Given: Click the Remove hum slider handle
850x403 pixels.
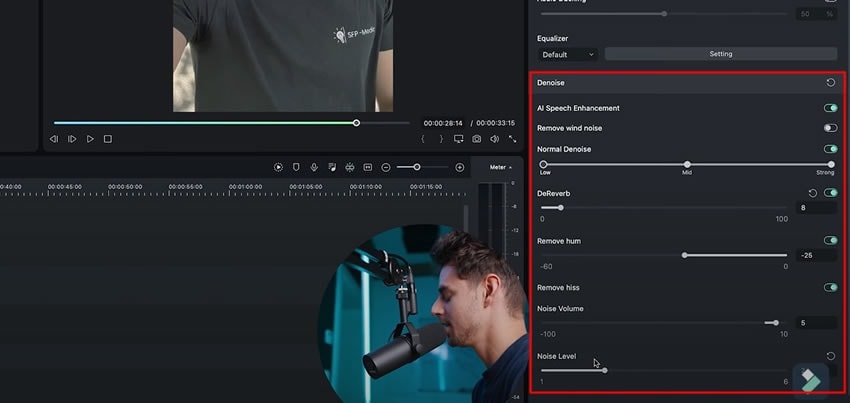Looking at the screenshot, I should point(684,255).
